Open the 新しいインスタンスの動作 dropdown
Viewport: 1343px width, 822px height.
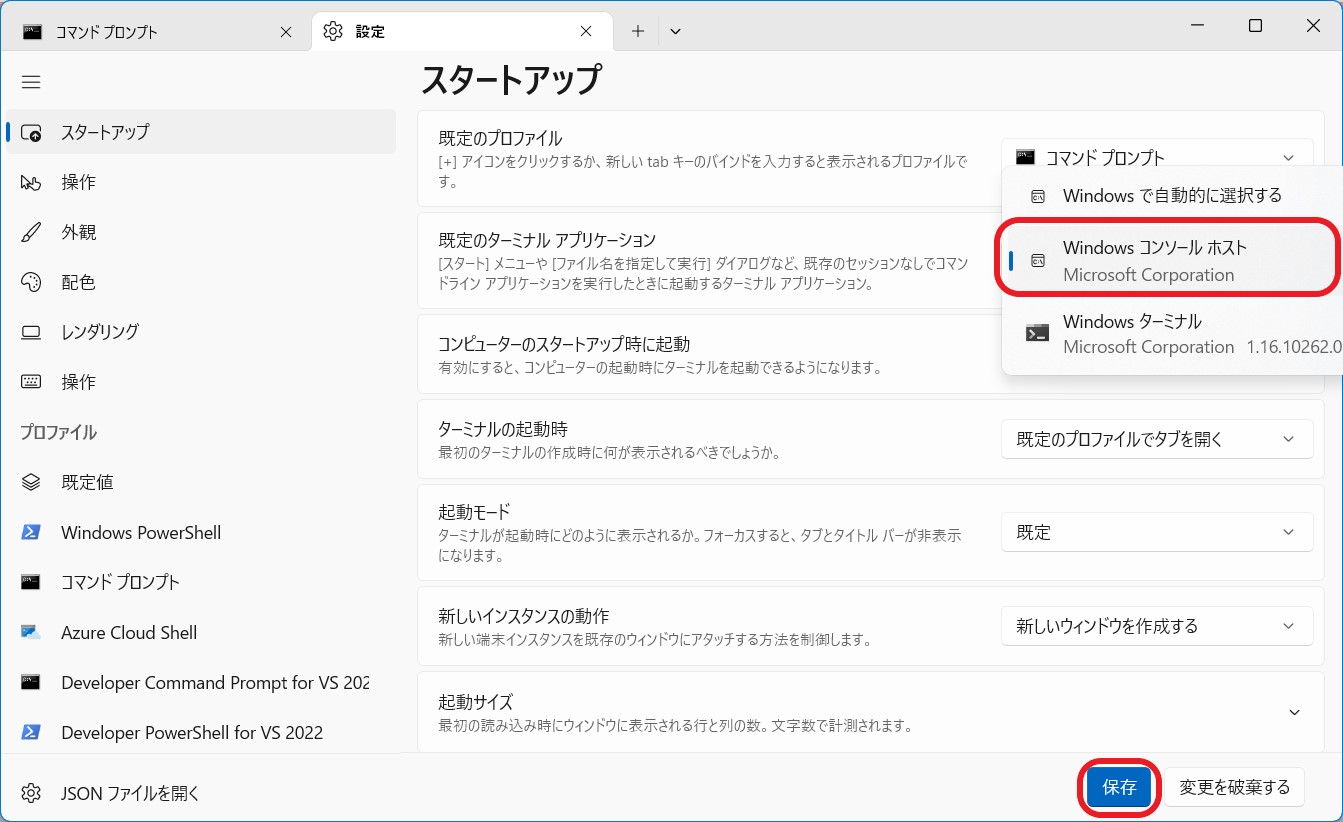[x=1156, y=626]
